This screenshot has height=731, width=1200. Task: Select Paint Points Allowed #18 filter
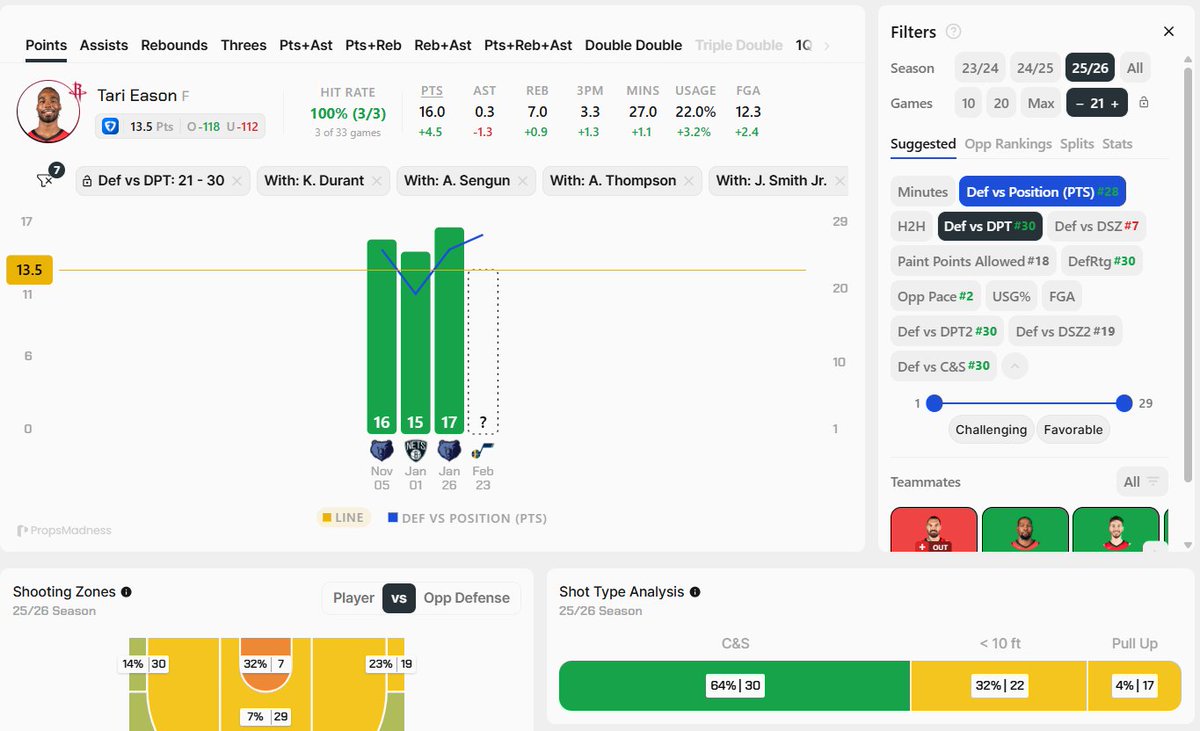(973, 261)
